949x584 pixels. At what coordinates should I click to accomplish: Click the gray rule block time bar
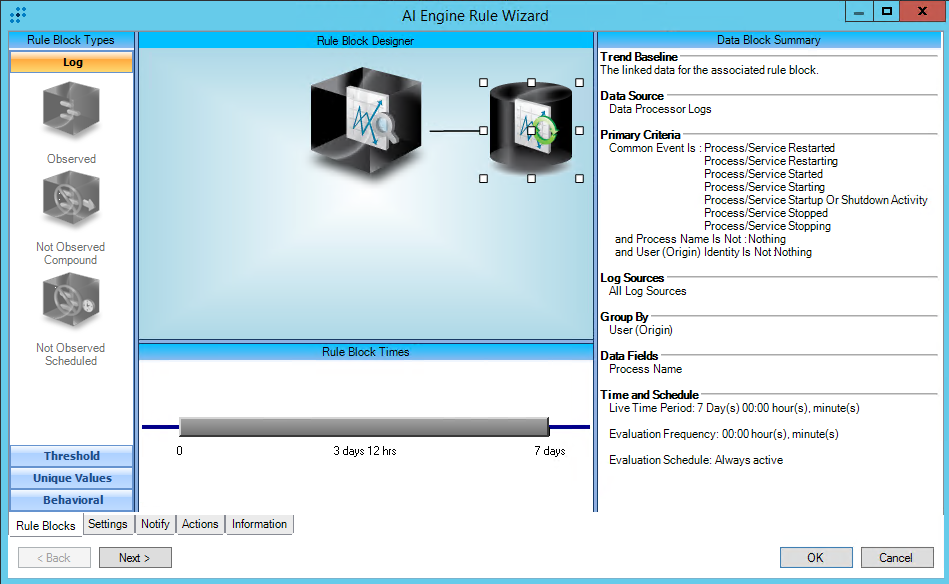pos(364,427)
